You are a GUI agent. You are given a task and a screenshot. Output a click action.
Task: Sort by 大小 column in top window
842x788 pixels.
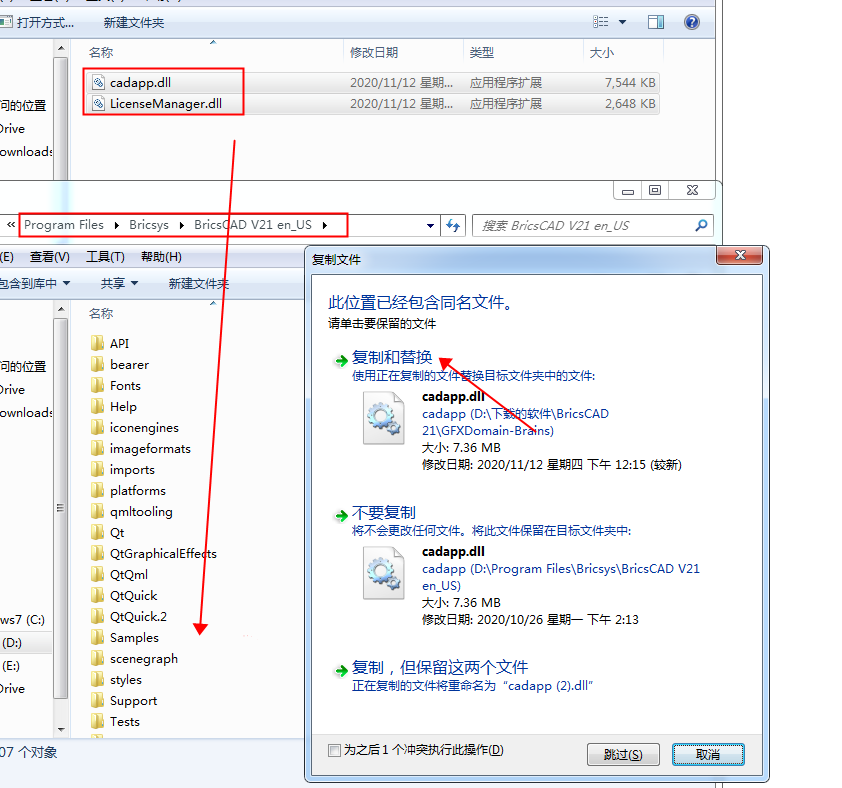(x=601, y=53)
